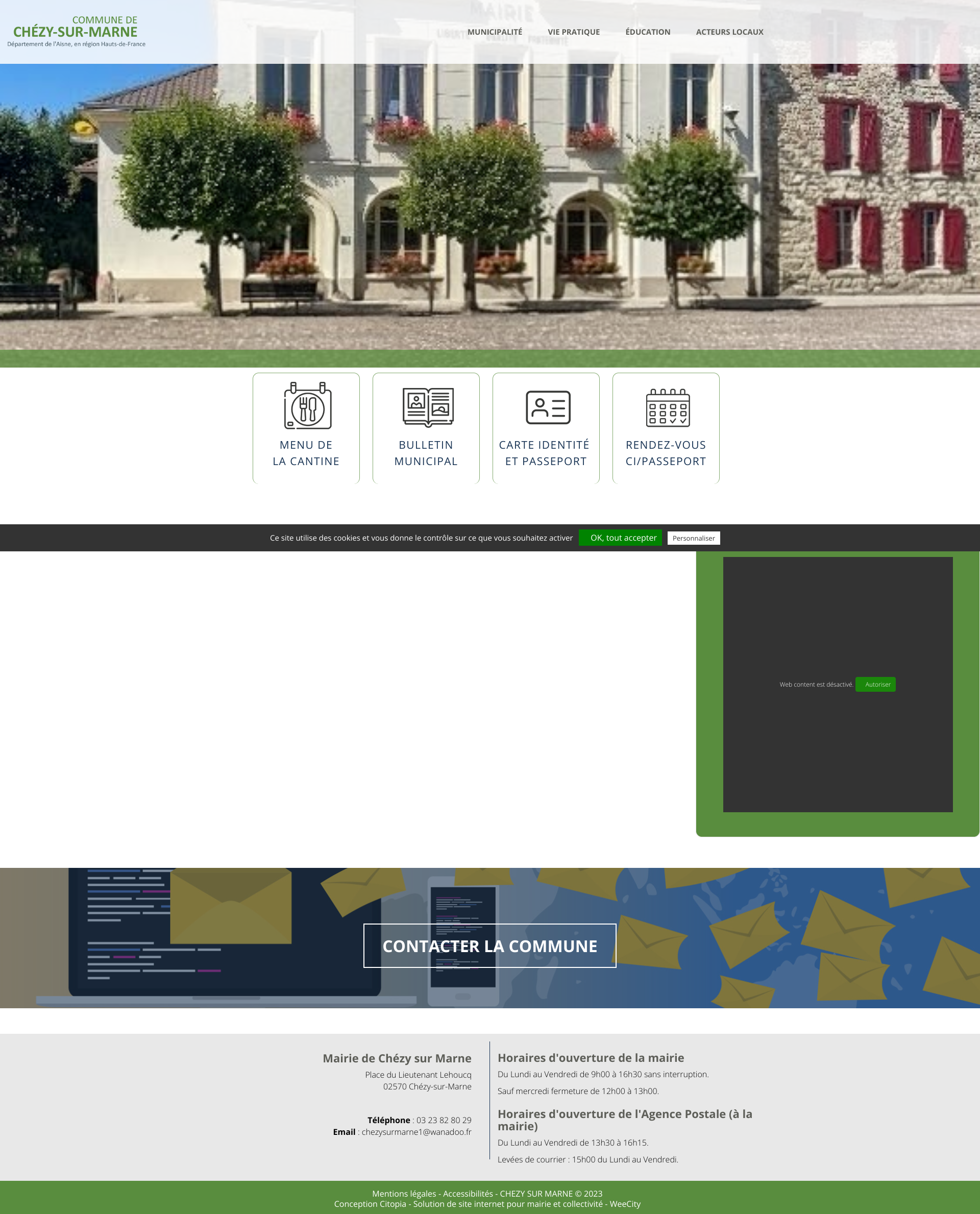The height and width of the screenshot is (1214, 980).
Task: Click the cantine menu plate icon
Action: [x=307, y=405]
